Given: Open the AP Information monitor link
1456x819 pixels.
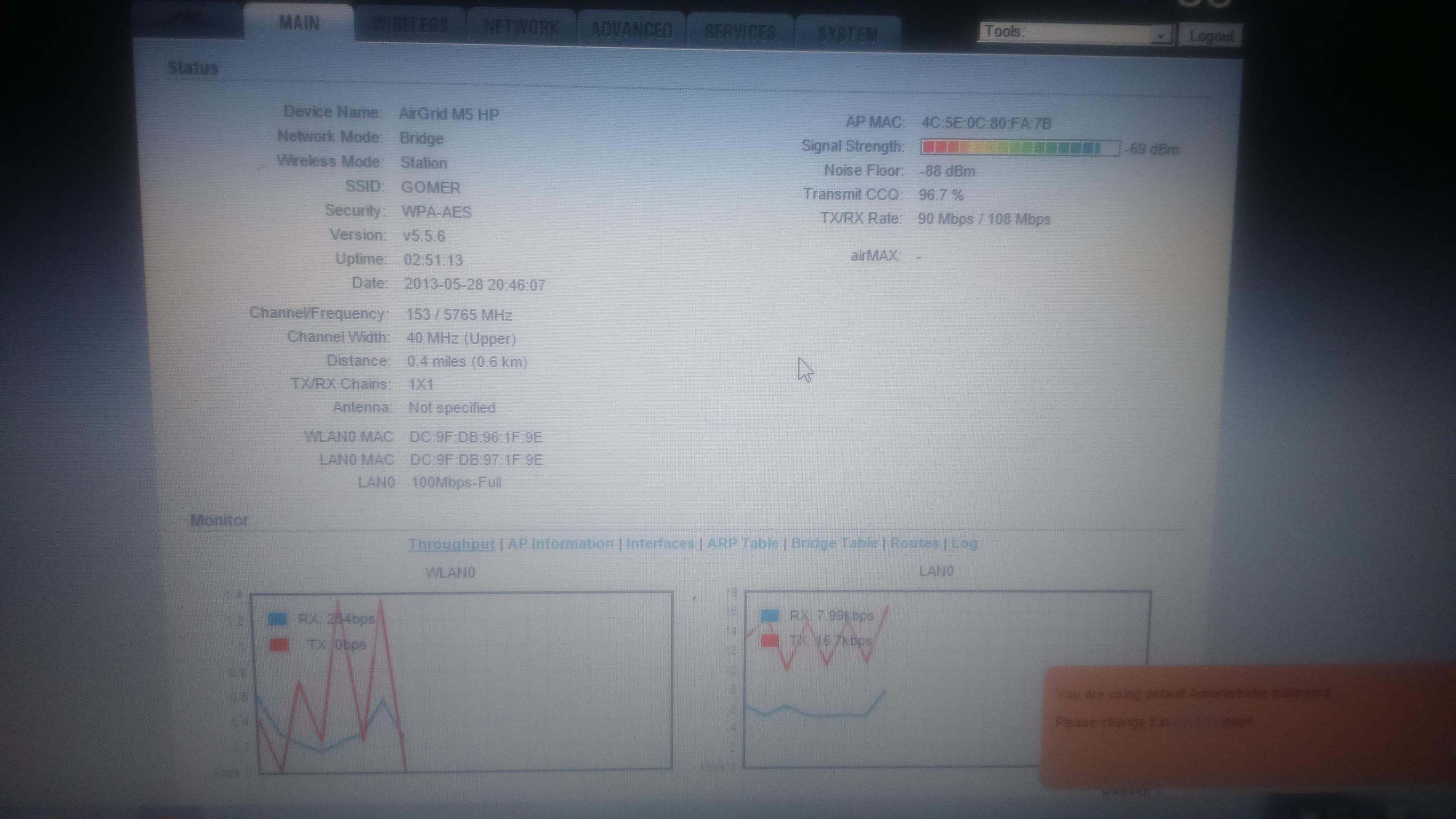Looking at the screenshot, I should click(560, 544).
